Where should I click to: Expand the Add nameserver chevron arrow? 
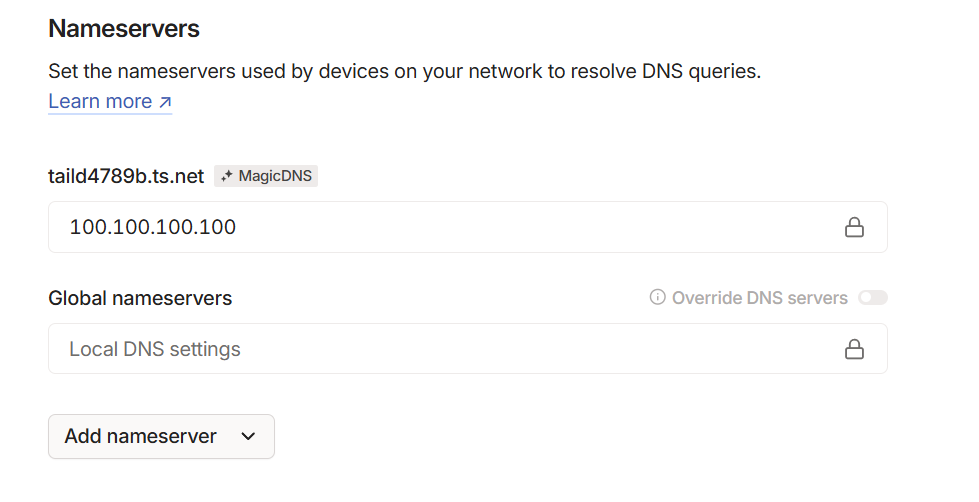(x=248, y=437)
